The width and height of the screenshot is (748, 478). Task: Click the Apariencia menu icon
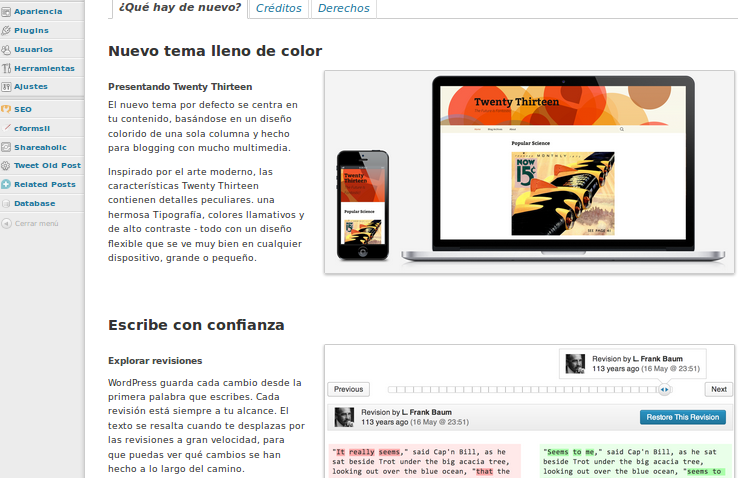[6, 11]
